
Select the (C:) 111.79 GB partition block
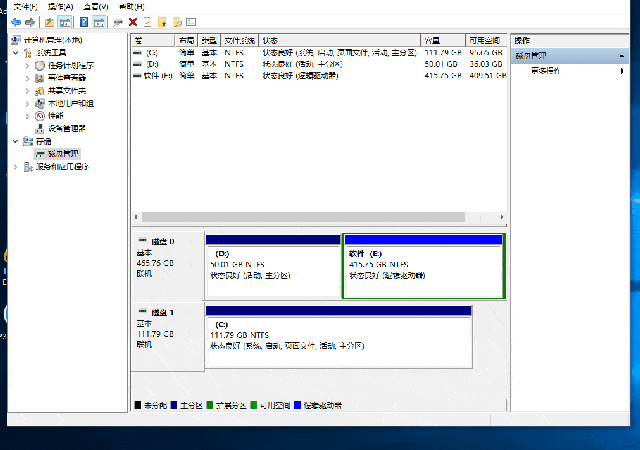point(339,337)
